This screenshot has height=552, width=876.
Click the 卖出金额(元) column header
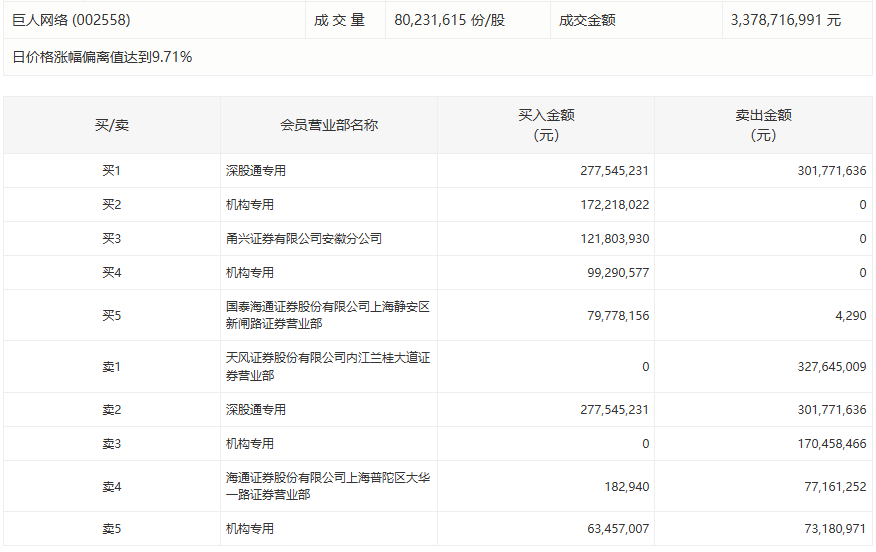click(764, 125)
